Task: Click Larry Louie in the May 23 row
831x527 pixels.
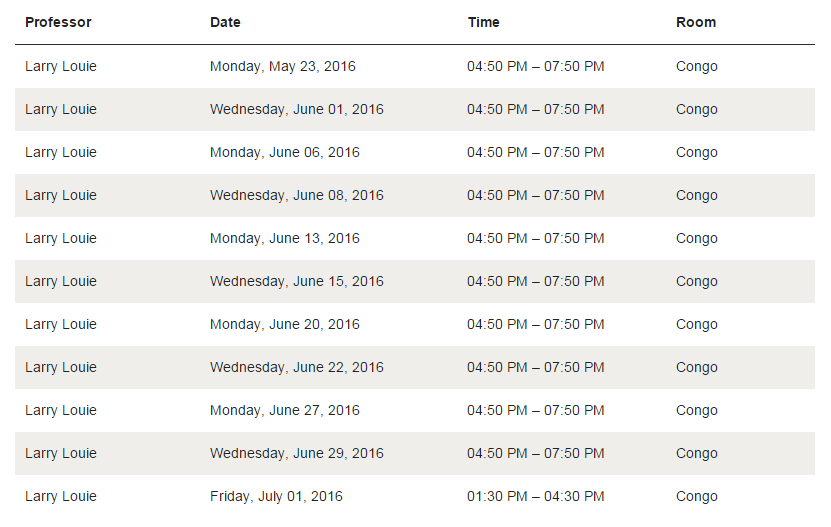Action: (x=61, y=66)
